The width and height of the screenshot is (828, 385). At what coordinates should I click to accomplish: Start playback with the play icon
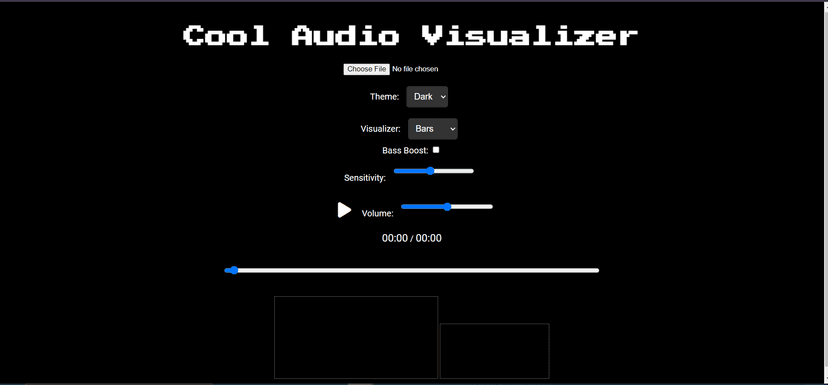click(x=344, y=210)
